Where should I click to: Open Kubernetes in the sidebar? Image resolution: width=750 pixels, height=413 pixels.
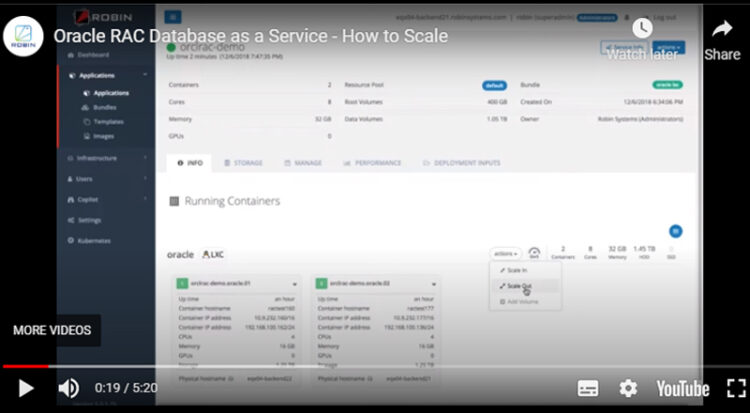pyautogui.click(x=89, y=241)
